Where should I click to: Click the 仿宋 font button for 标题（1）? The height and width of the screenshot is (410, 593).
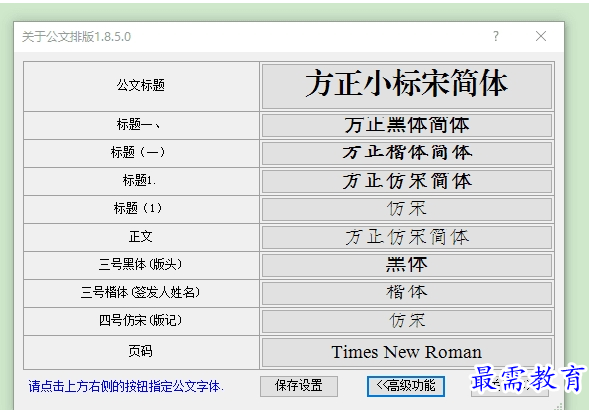pos(407,209)
